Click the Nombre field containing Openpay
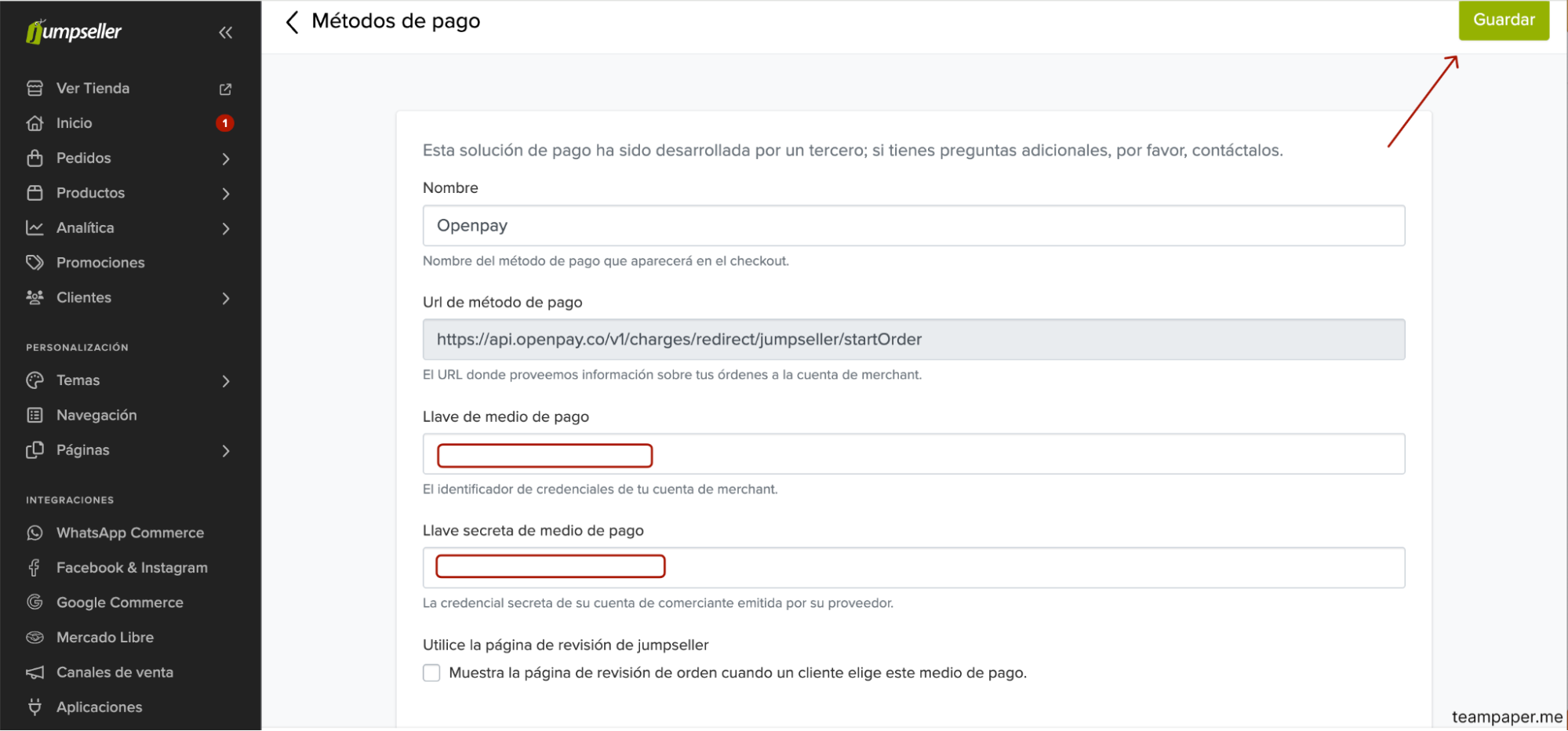This screenshot has width=1568, height=731. tap(913, 226)
